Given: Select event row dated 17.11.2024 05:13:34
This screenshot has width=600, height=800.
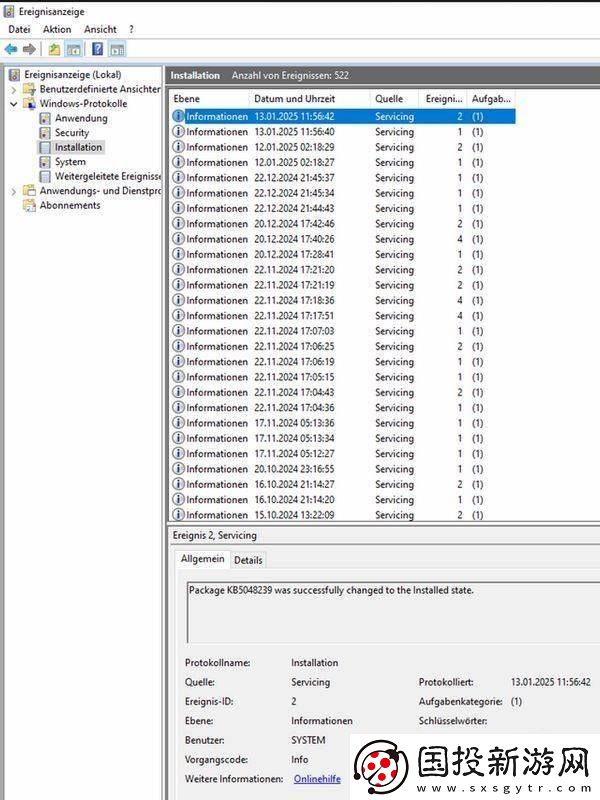Looking at the screenshot, I should point(343,438).
